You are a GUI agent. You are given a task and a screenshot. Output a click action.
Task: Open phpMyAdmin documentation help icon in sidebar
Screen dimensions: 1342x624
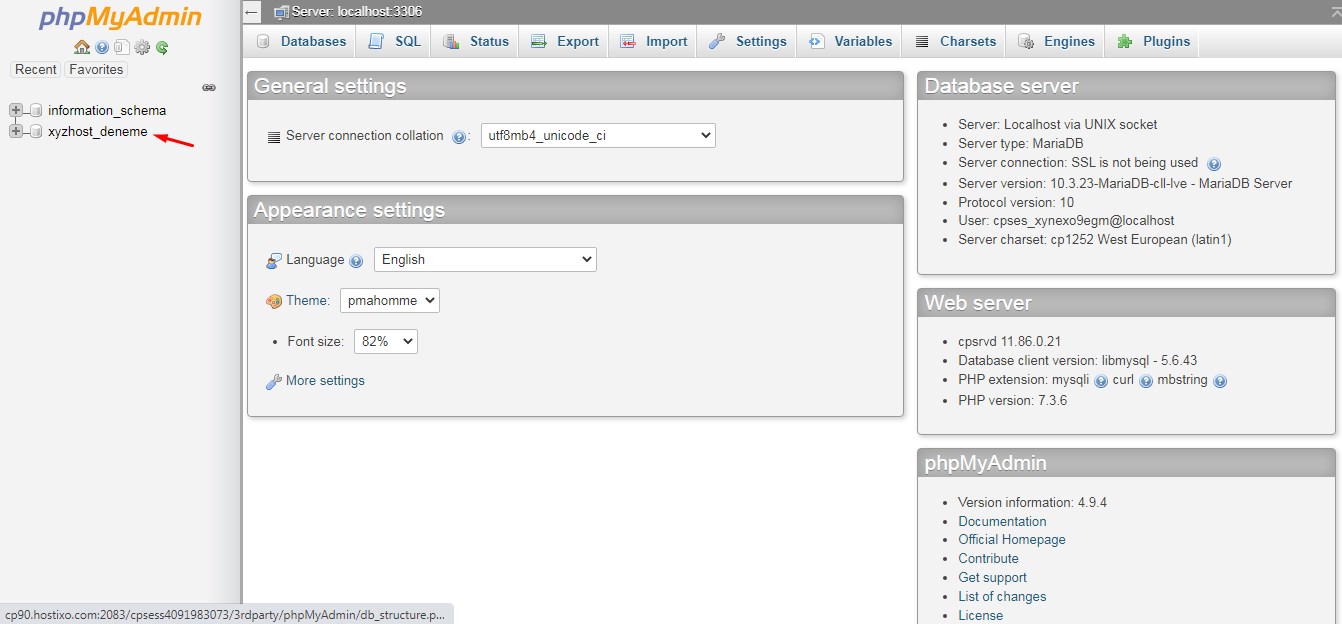(102, 47)
